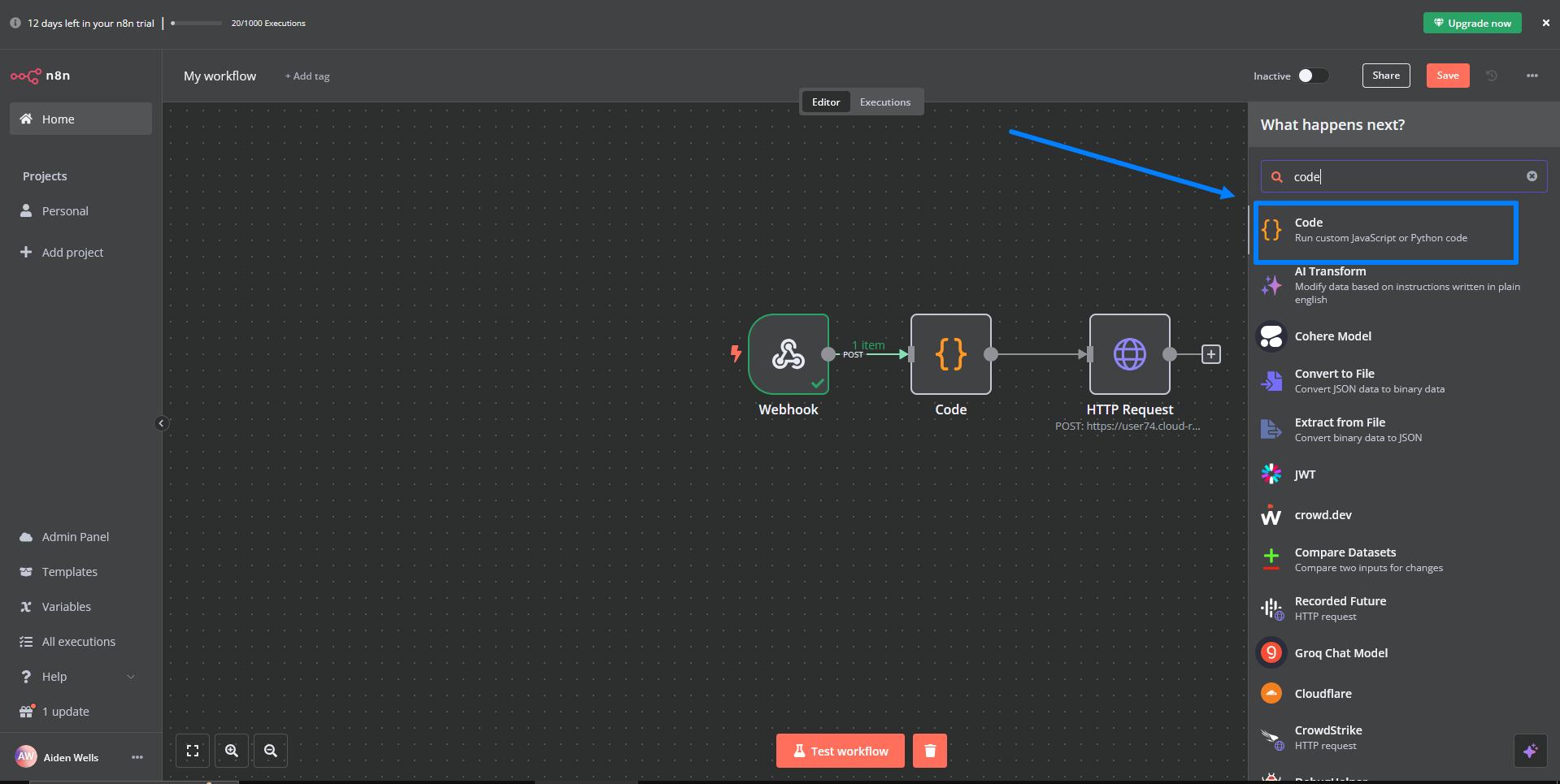Choose AI Transform node
The height and width of the screenshot is (784, 1560).
click(x=1404, y=284)
